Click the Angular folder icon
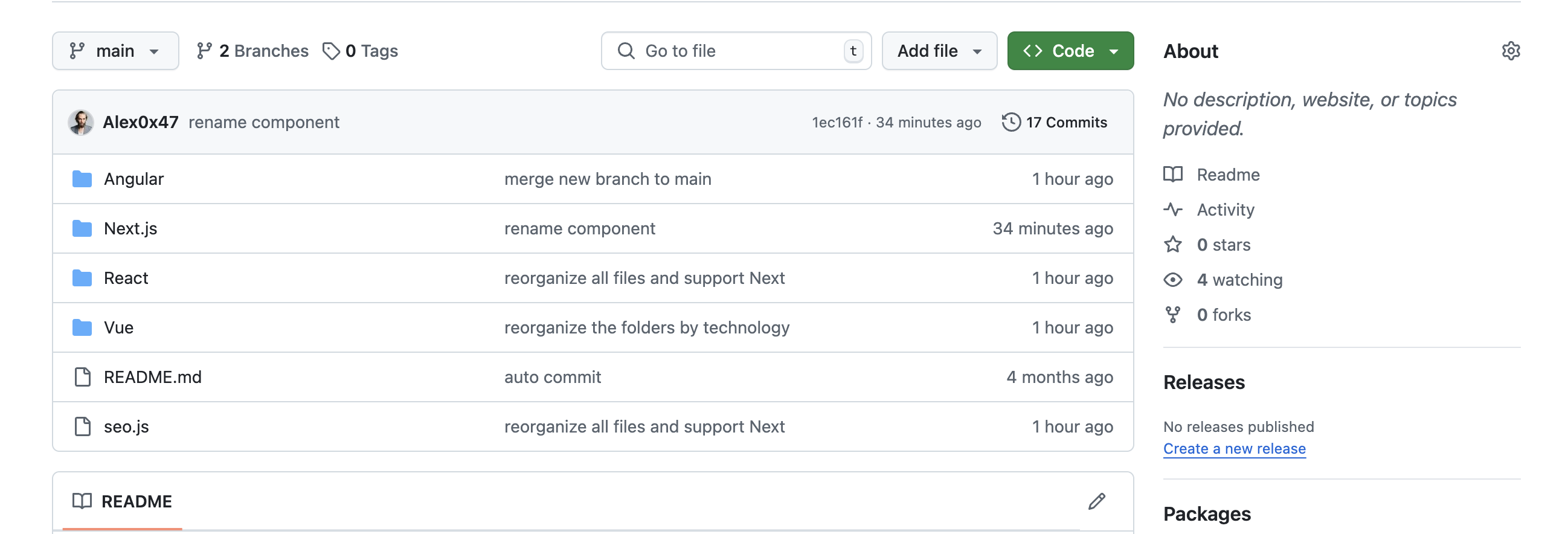The height and width of the screenshot is (534, 1568). point(82,179)
